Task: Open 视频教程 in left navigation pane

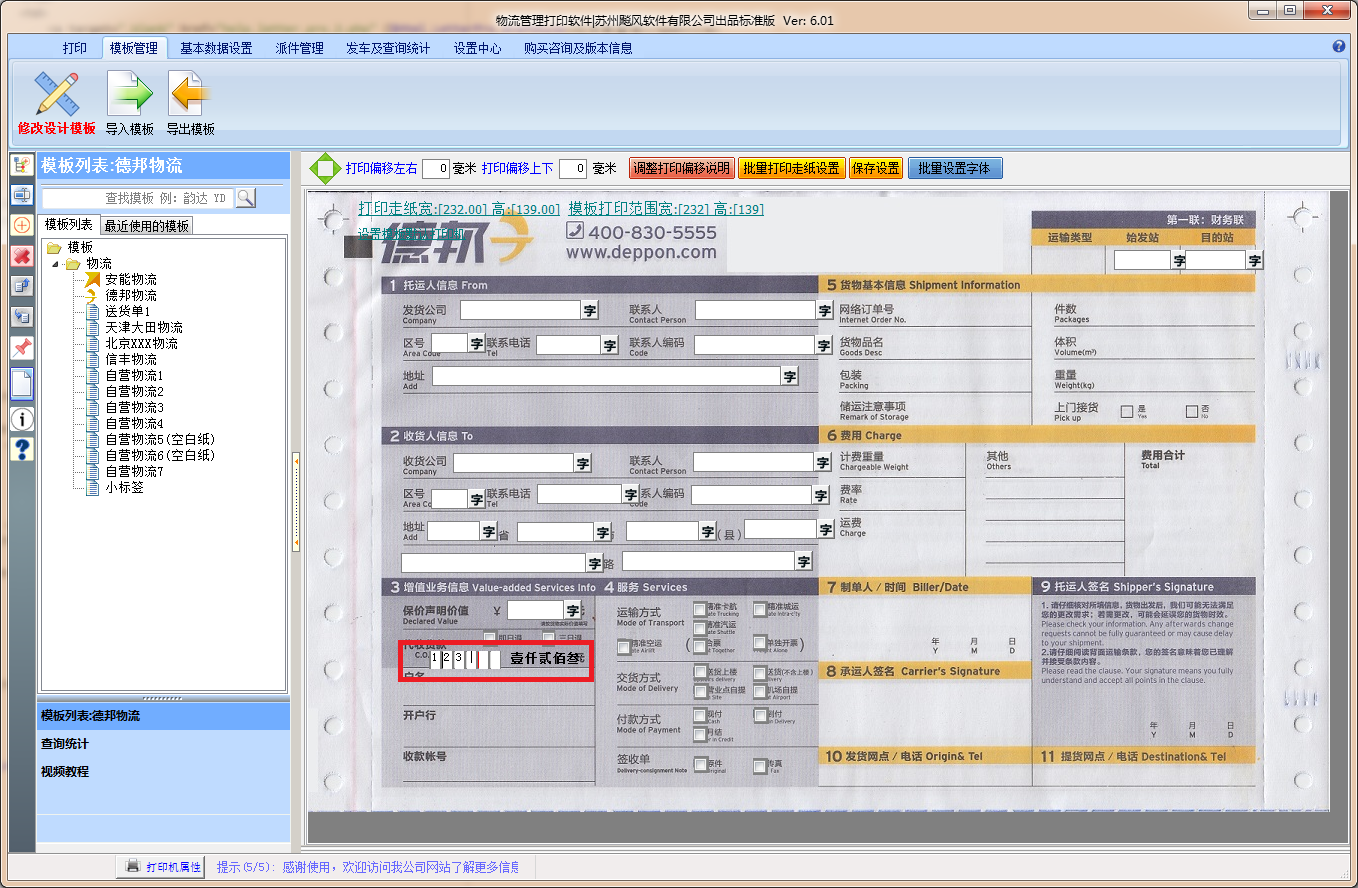Action: [65, 772]
